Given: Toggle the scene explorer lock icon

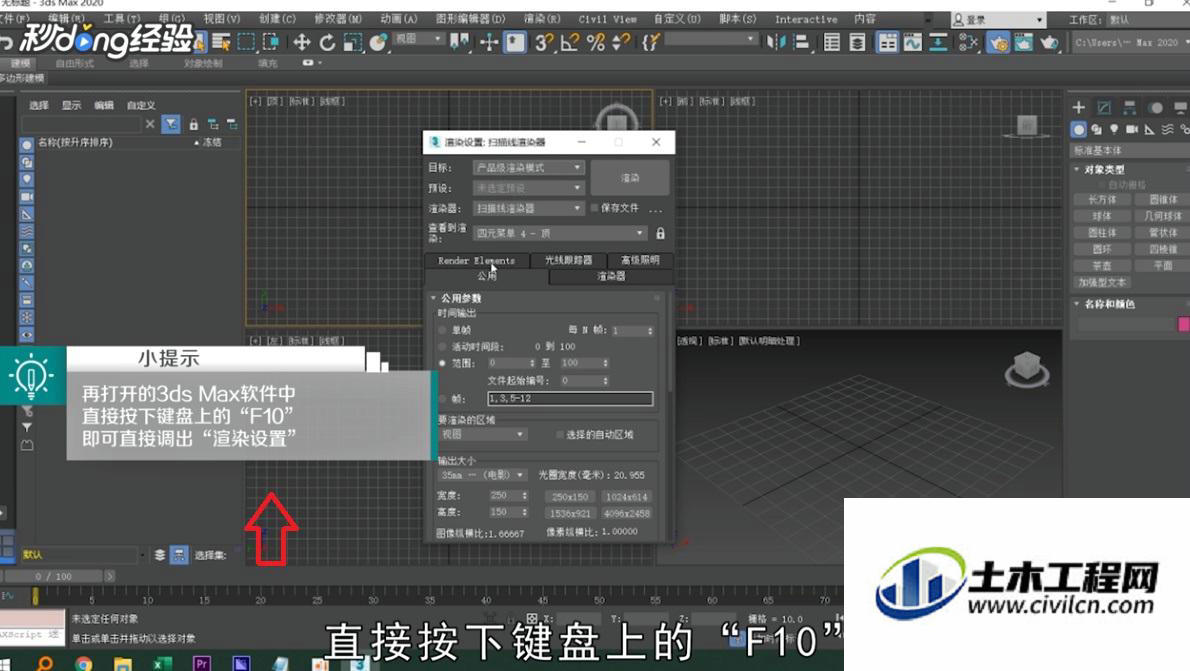Looking at the screenshot, I should click(x=194, y=124).
